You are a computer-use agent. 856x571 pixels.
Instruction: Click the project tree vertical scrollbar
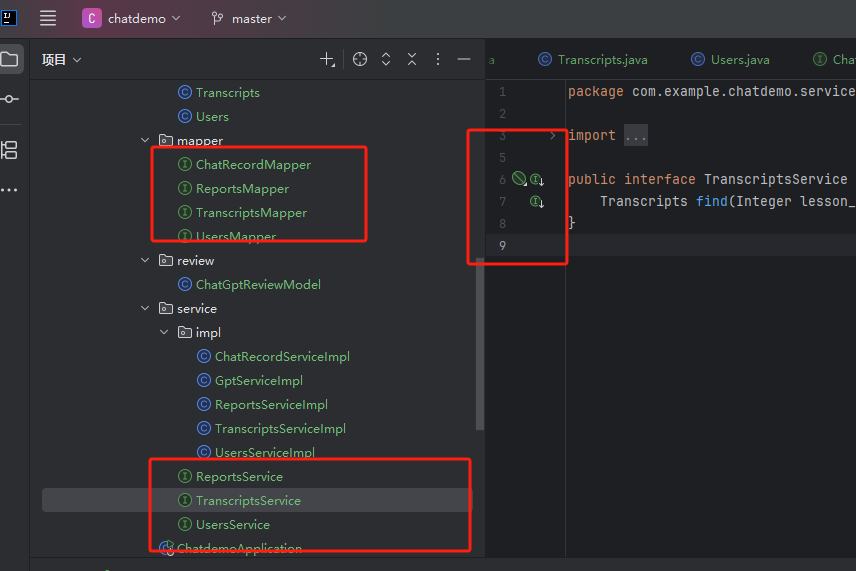(x=480, y=344)
